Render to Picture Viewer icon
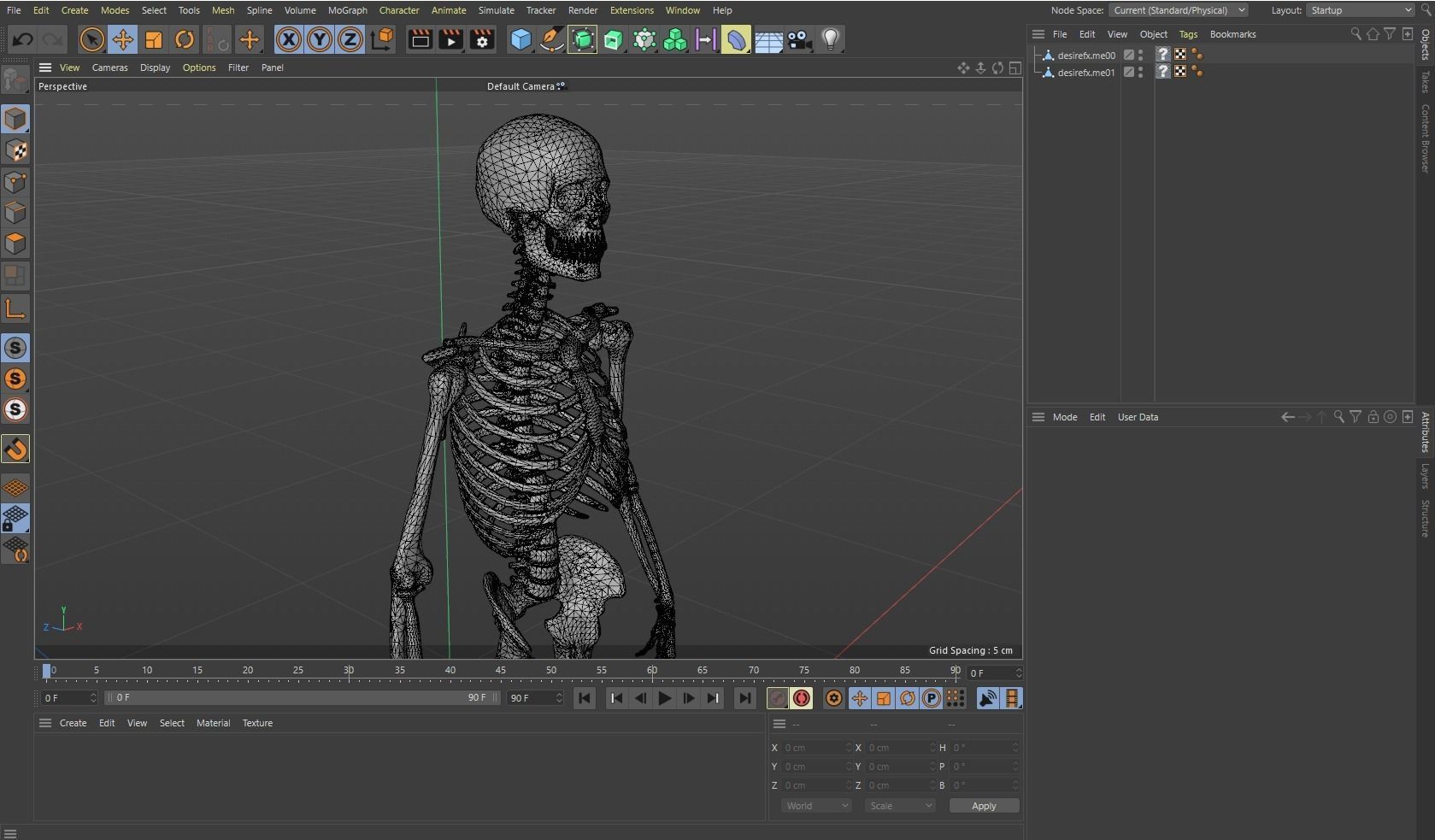Screen dimensions: 1435x840 (x=450, y=39)
